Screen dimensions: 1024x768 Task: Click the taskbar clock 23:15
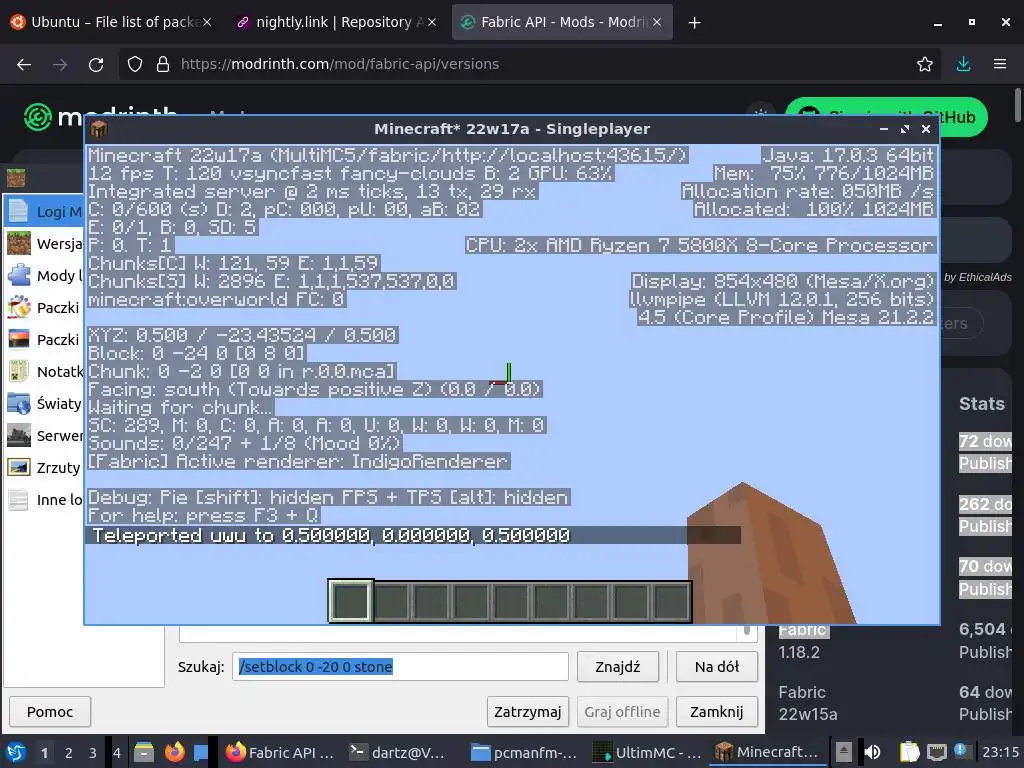tap(1000, 752)
